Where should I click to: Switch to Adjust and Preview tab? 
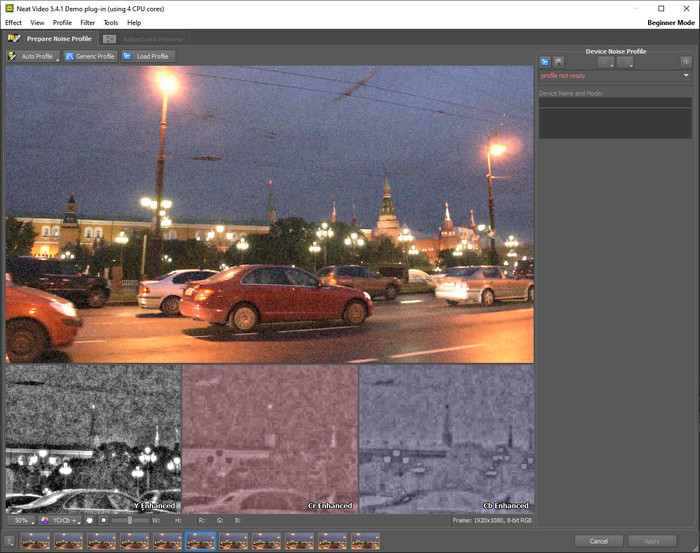(143, 39)
